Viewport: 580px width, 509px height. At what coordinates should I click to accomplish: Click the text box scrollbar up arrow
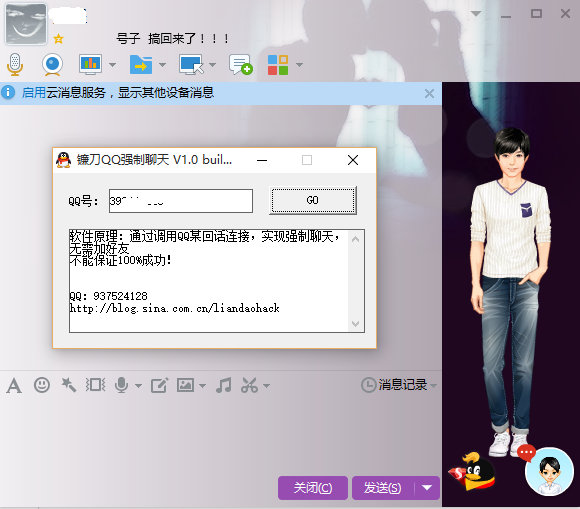pyautogui.click(x=355, y=239)
